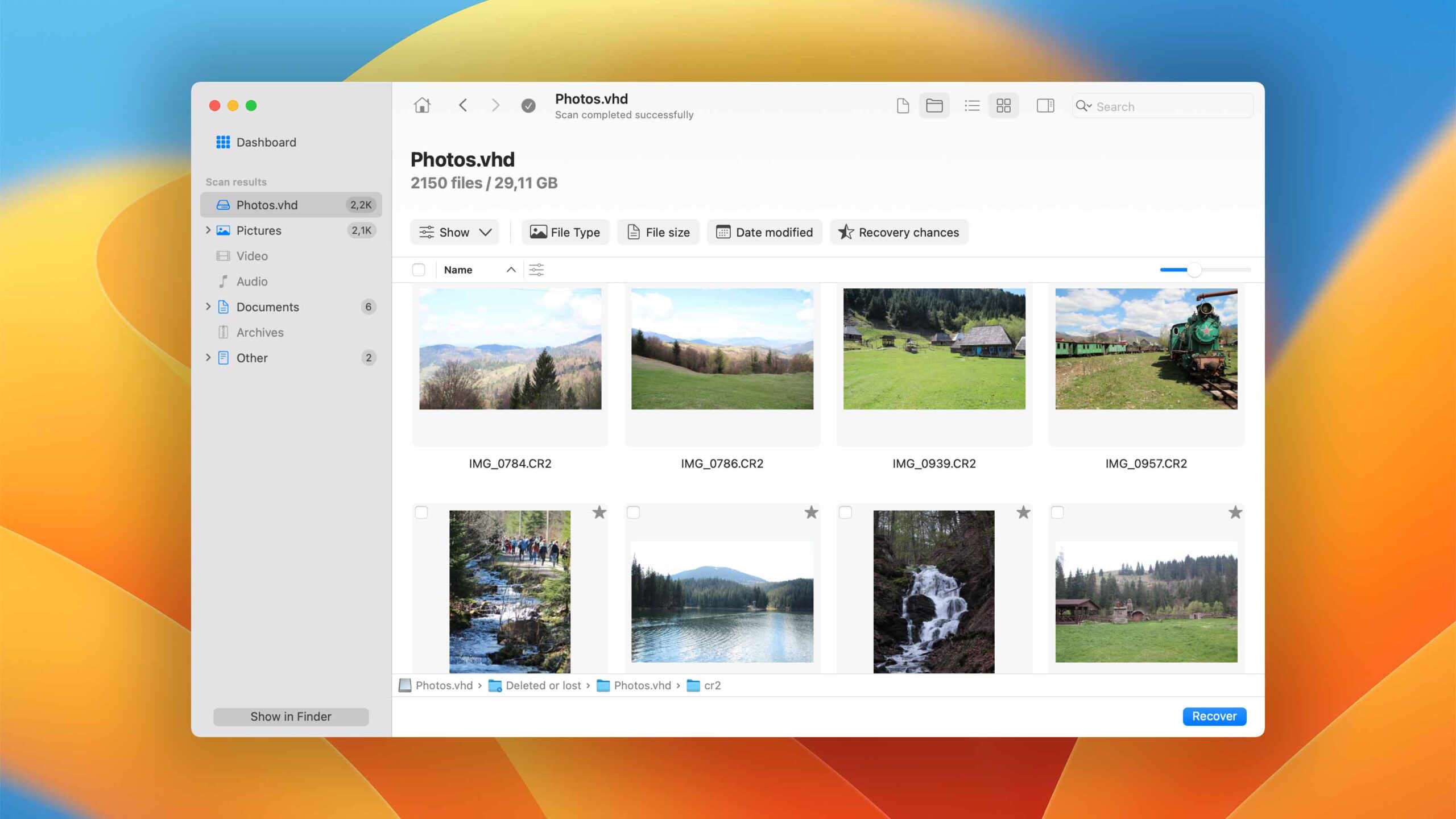This screenshot has height=819, width=1456.
Task: Star the waterfall photo thumbnail
Action: point(1023,512)
